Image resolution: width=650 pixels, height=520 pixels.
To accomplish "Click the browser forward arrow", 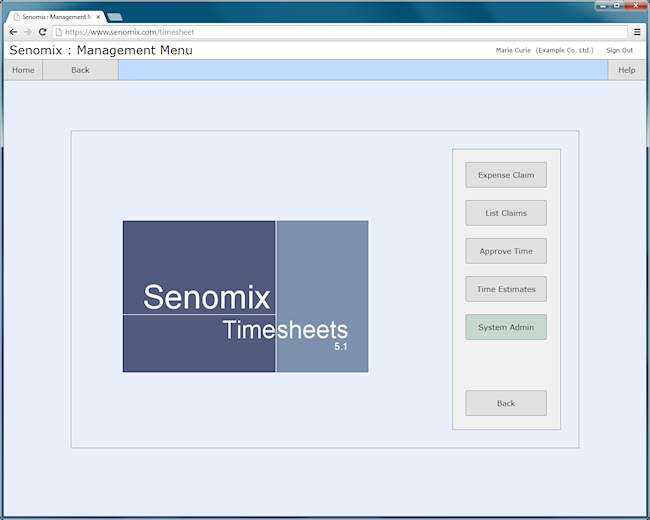I will [x=28, y=32].
